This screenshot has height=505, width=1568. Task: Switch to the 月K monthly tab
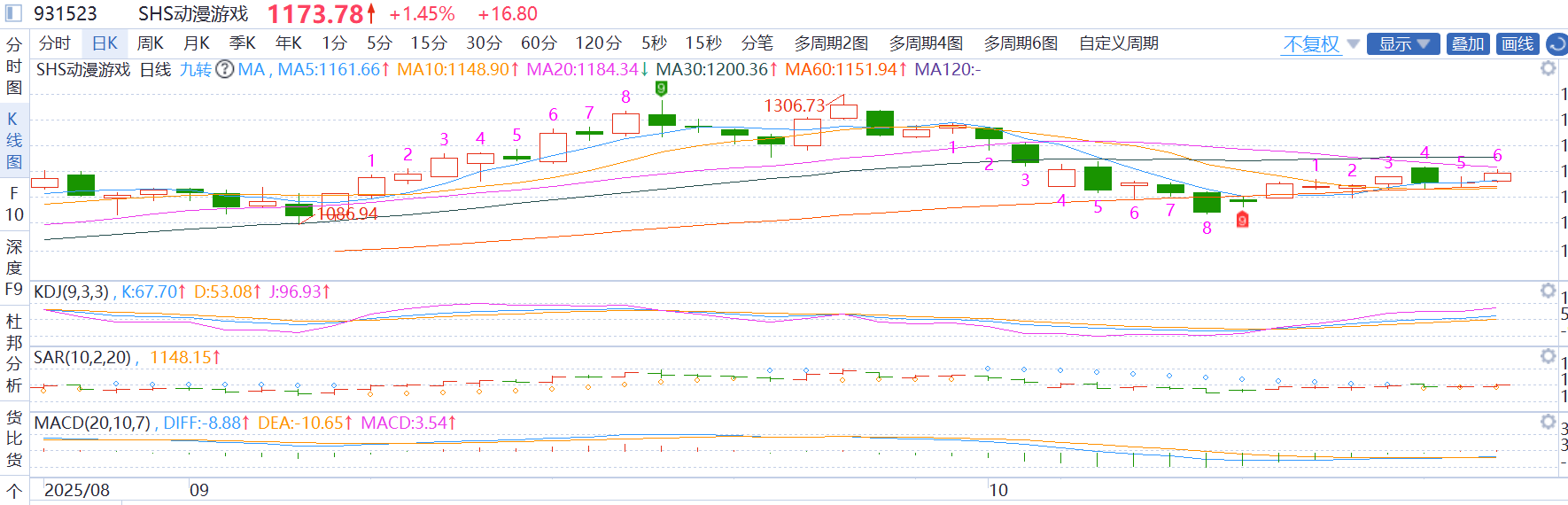coord(197,43)
